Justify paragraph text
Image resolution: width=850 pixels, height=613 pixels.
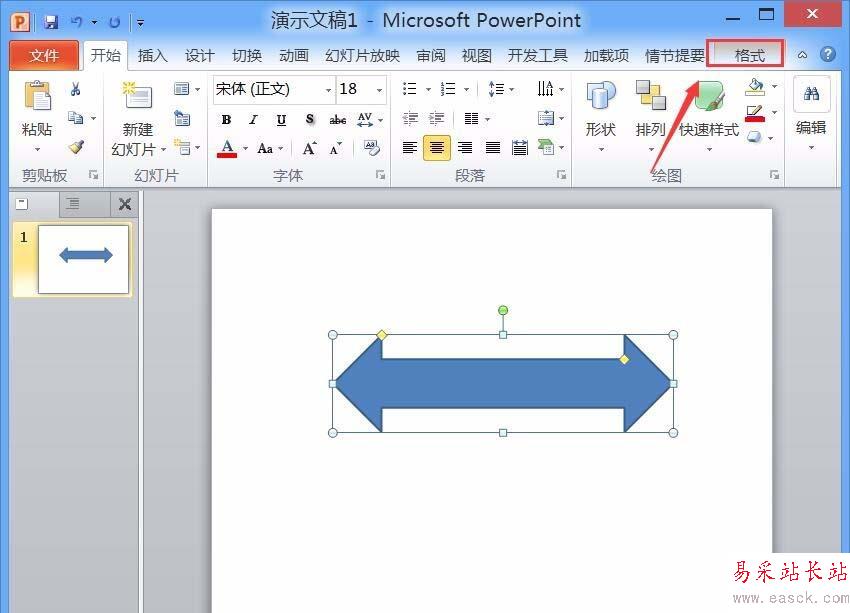(x=493, y=147)
